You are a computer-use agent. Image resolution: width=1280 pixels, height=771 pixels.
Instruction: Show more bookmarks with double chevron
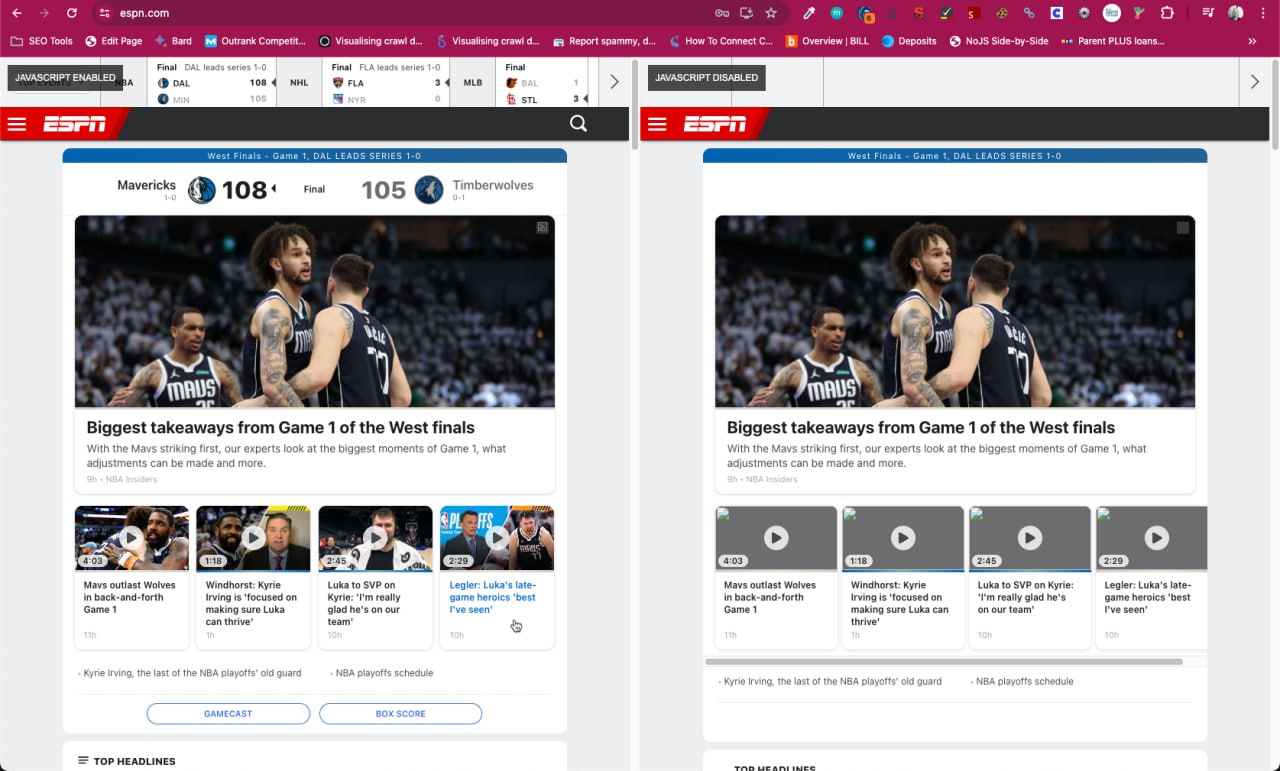1252,41
